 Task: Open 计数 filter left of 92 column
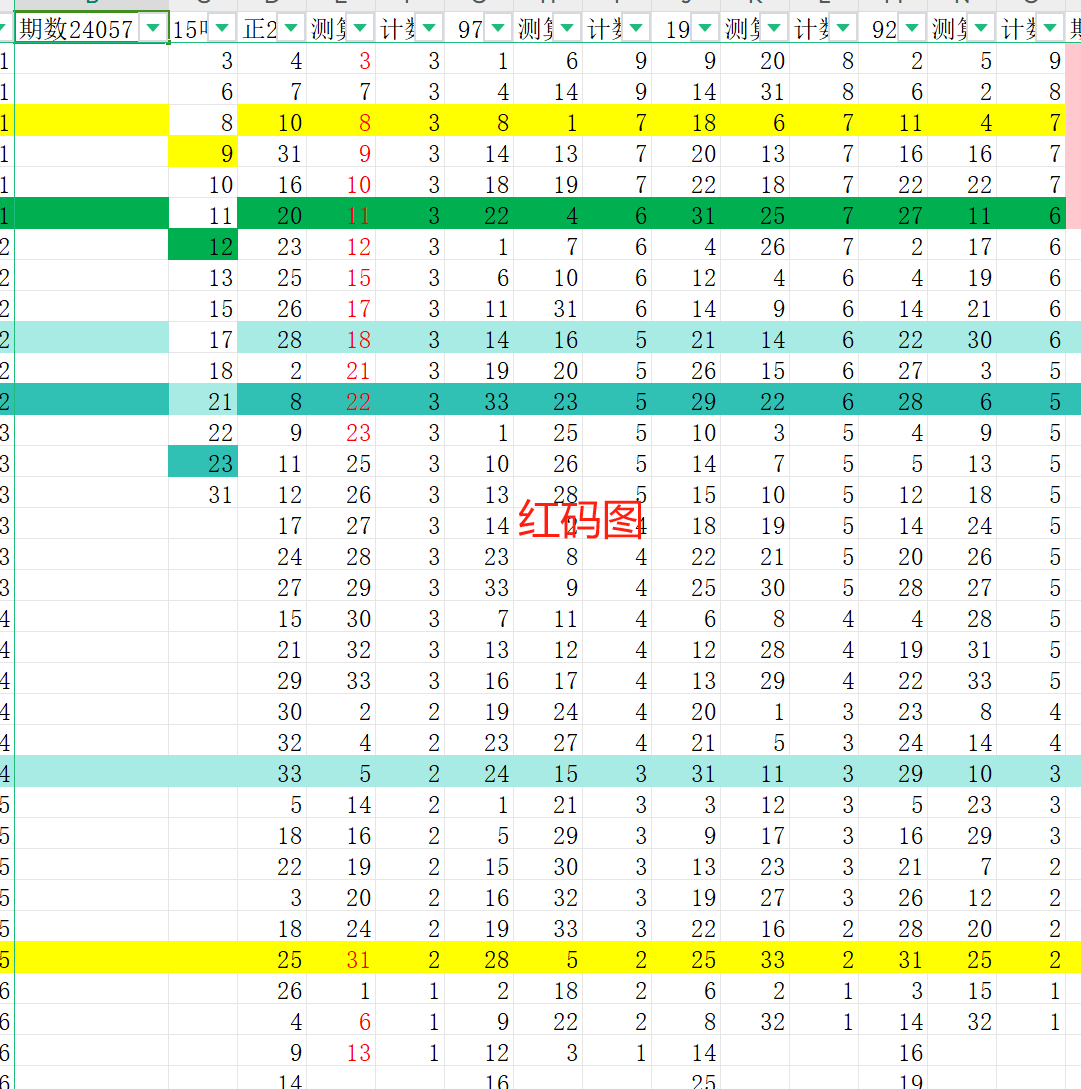click(843, 29)
